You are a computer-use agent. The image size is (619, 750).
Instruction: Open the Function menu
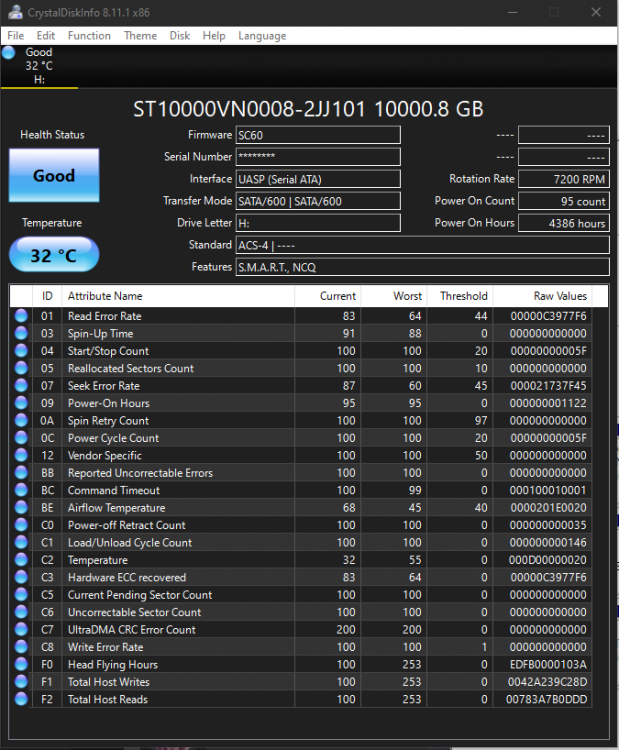(x=89, y=36)
